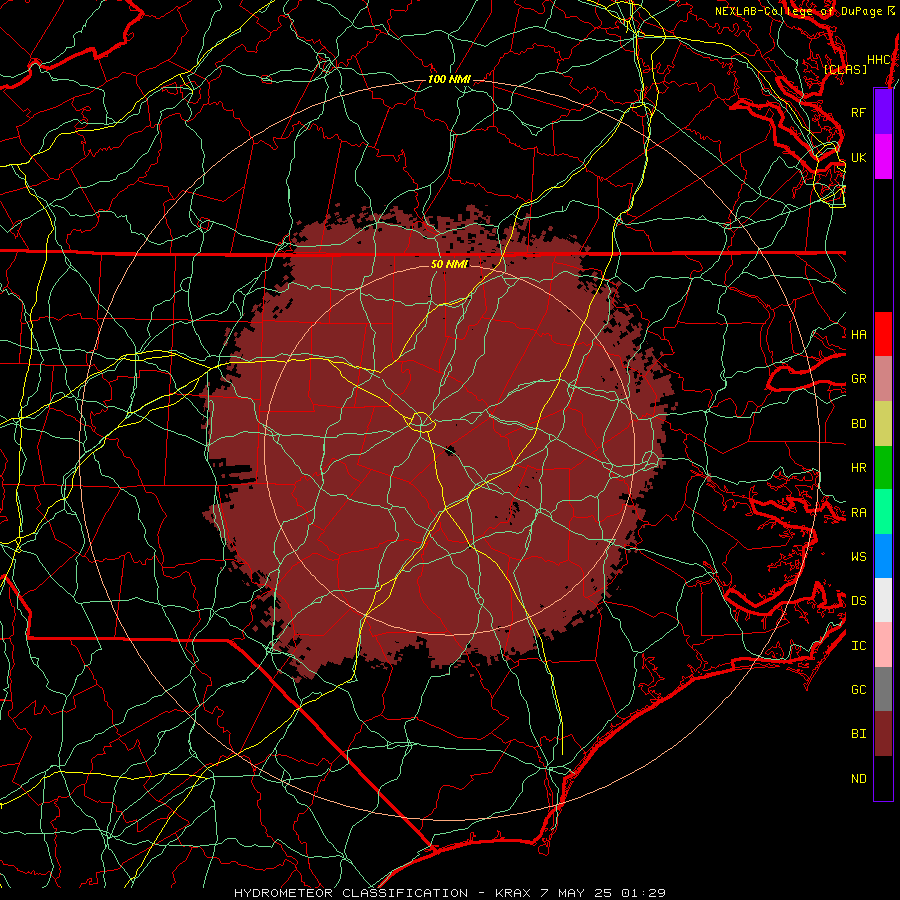Click the purple RF legend color swatch
The image size is (900, 900).
click(883, 112)
